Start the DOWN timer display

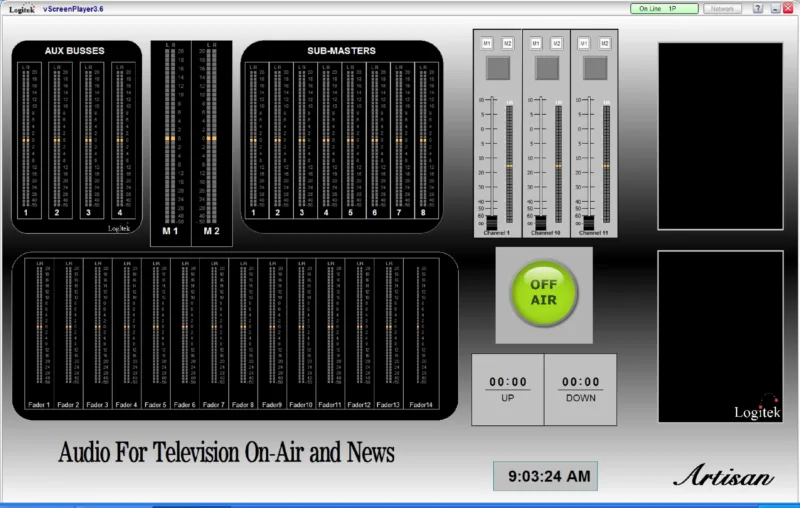pyautogui.click(x=581, y=389)
